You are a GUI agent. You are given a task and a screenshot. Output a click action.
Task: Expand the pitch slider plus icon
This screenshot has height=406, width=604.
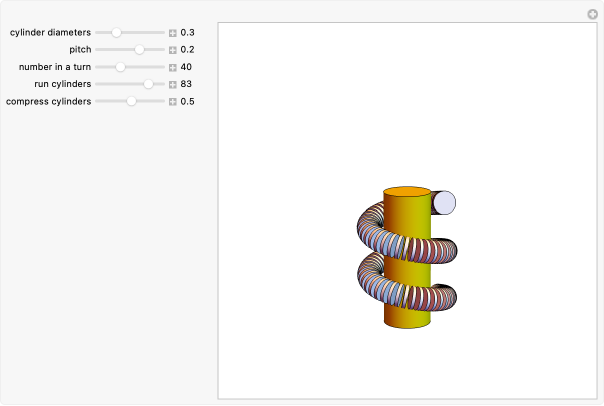point(173,50)
